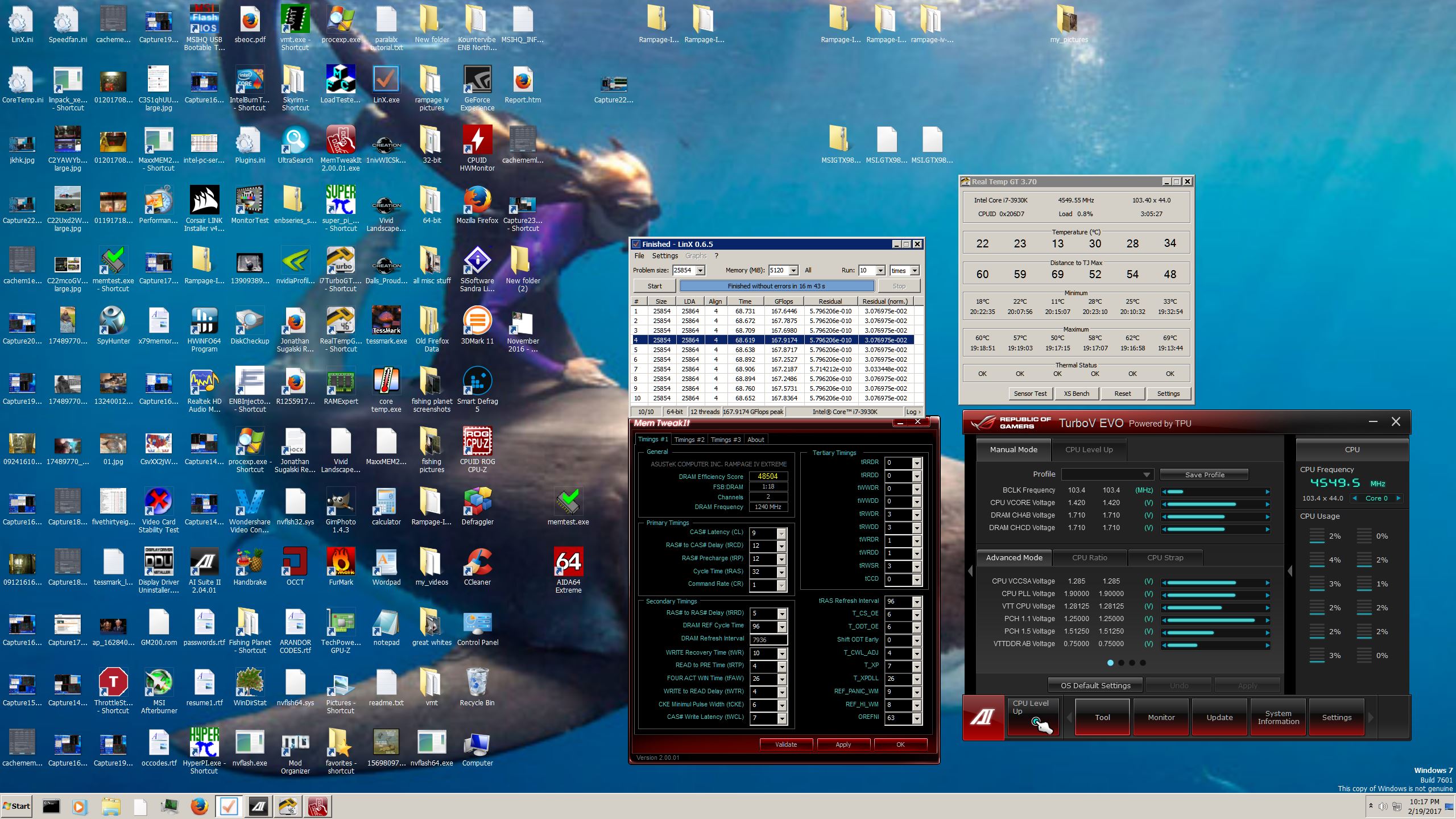Open System Information in AI Suite
This screenshot has width=1456, height=819.
click(x=1278, y=717)
